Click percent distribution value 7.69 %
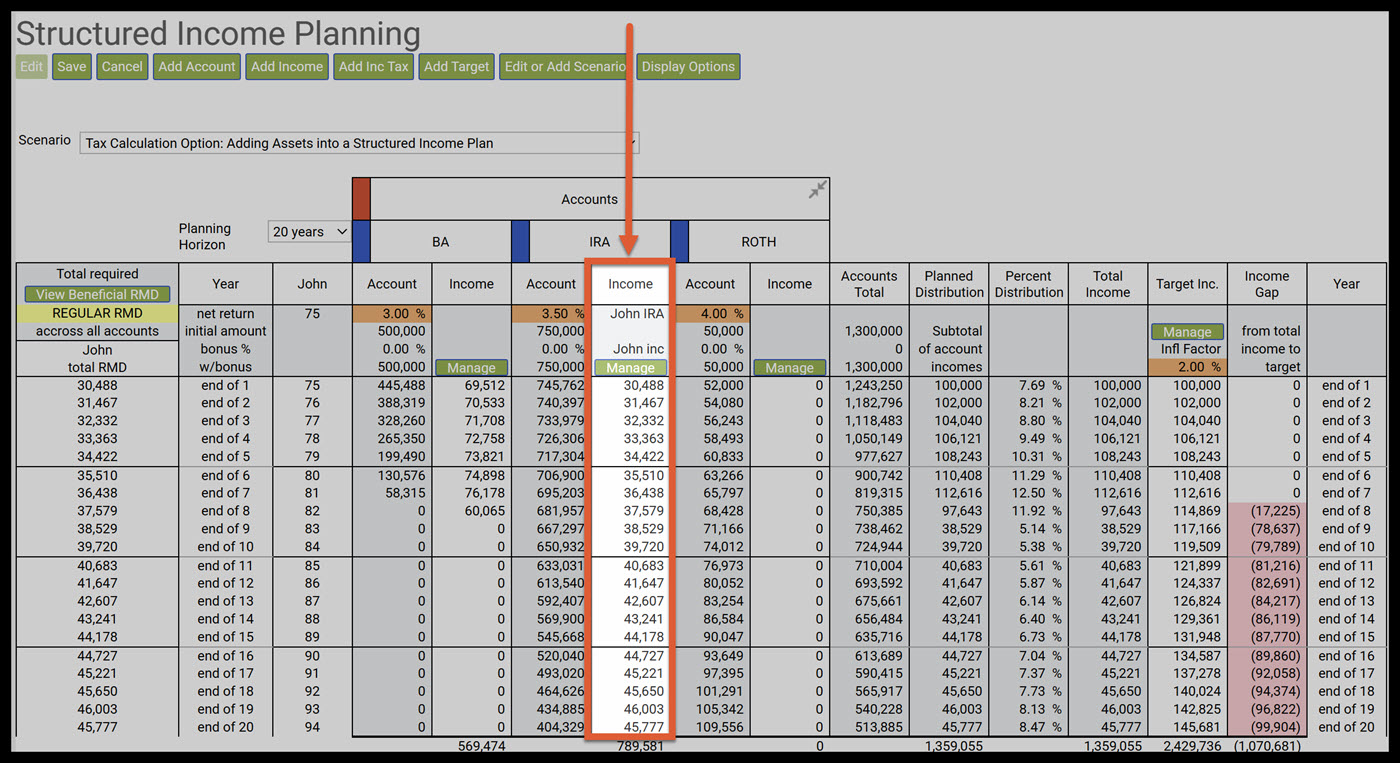 [x=1040, y=386]
